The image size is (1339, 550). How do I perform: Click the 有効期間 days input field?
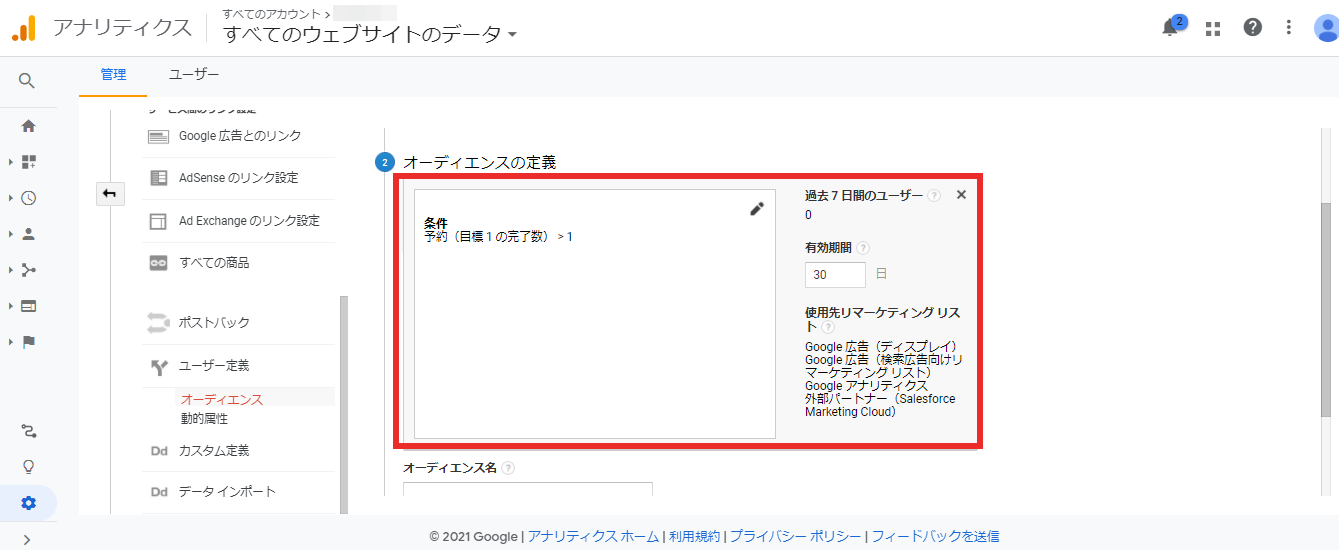835,274
